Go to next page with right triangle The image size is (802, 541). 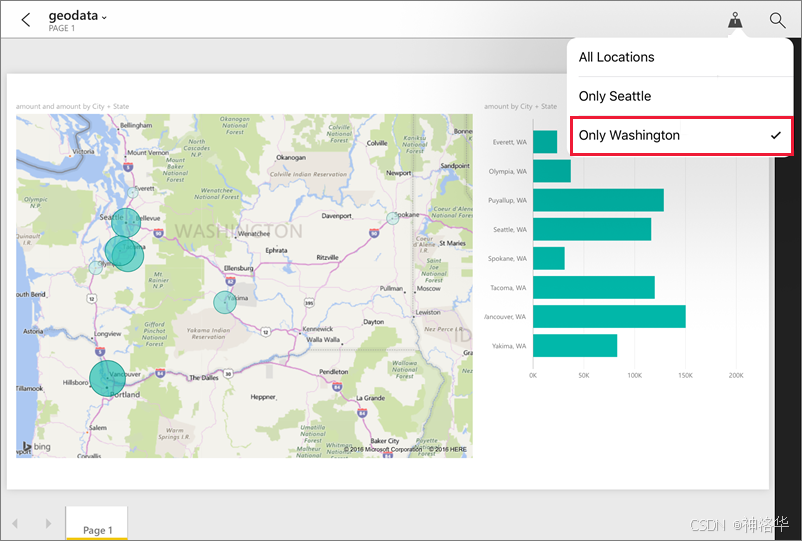click(x=48, y=523)
